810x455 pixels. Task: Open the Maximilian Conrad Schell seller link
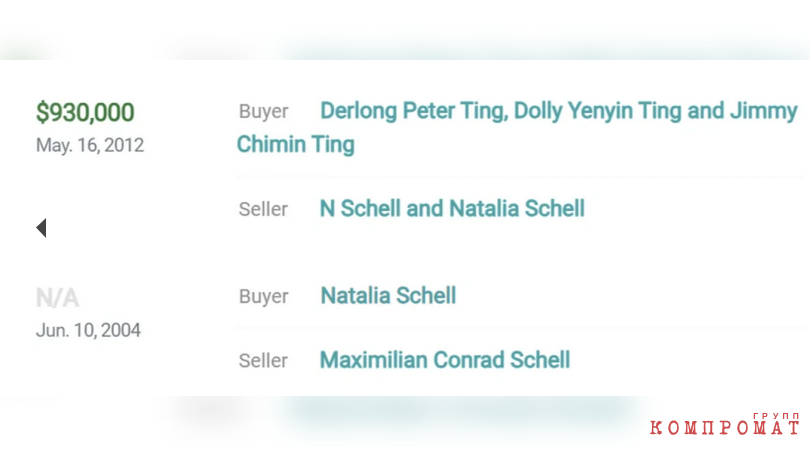click(445, 360)
